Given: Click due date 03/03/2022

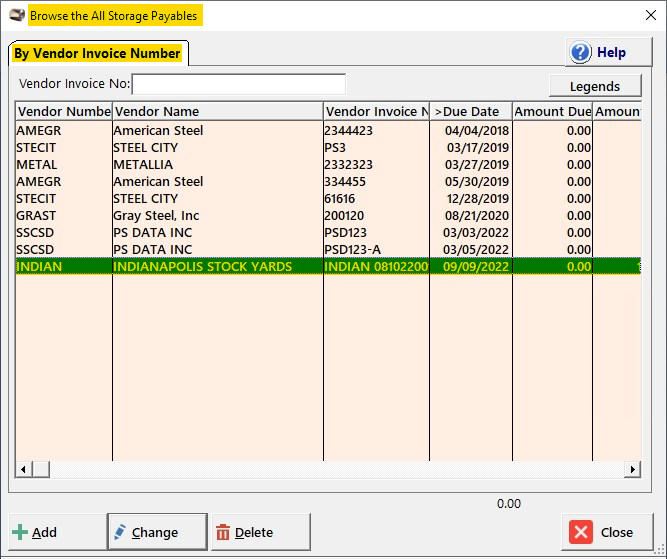Looking at the screenshot, I should click(x=476, y=232).
